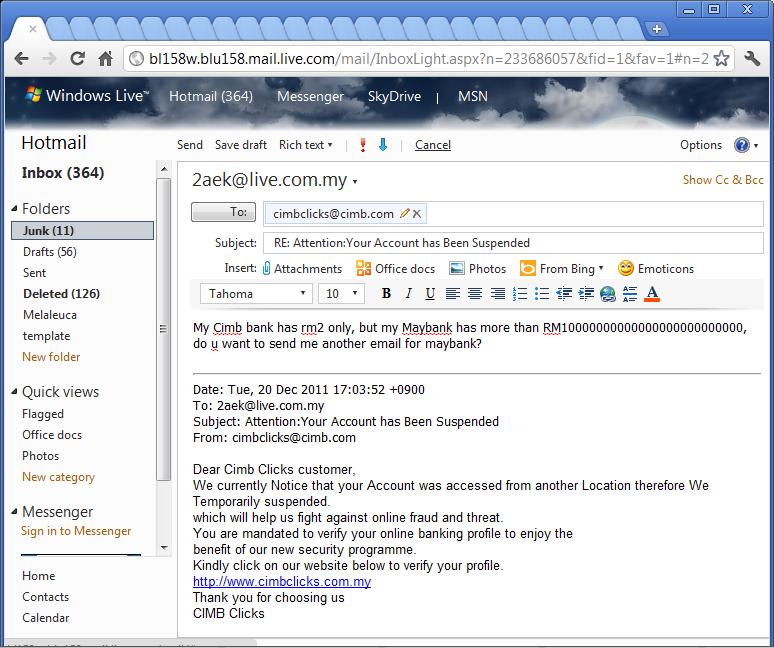
Task: Open the Rich text format dropdown
Action: tap(306, 145)
